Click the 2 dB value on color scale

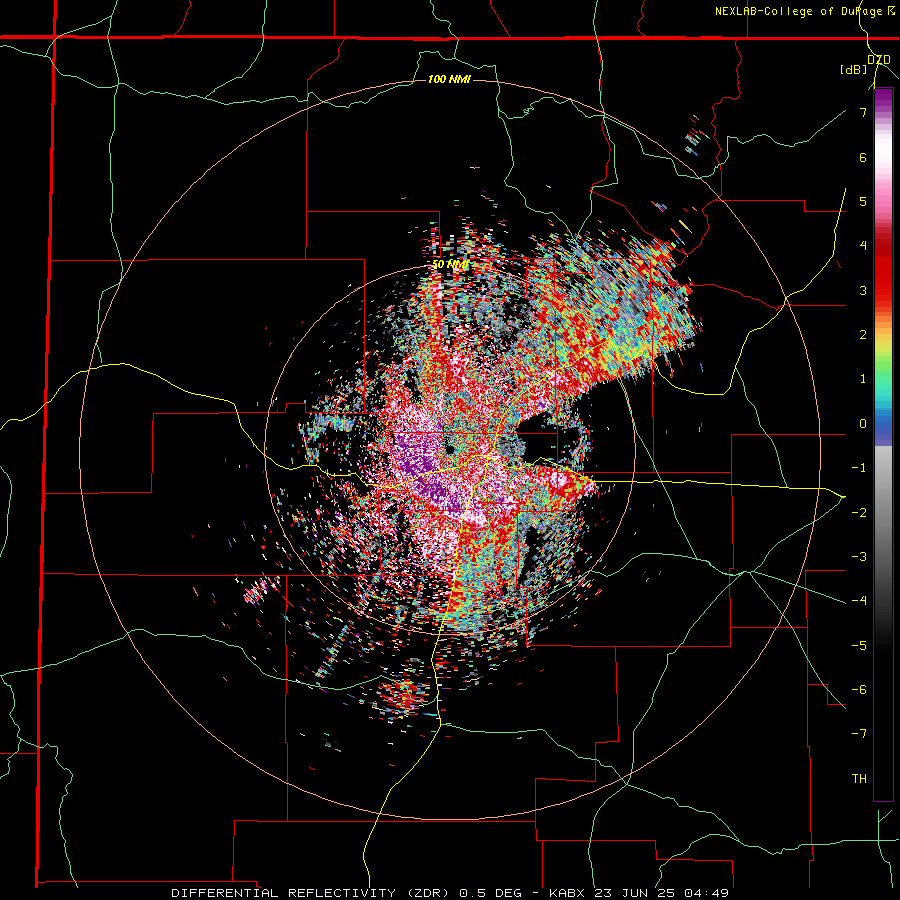[x=863, y=335]
